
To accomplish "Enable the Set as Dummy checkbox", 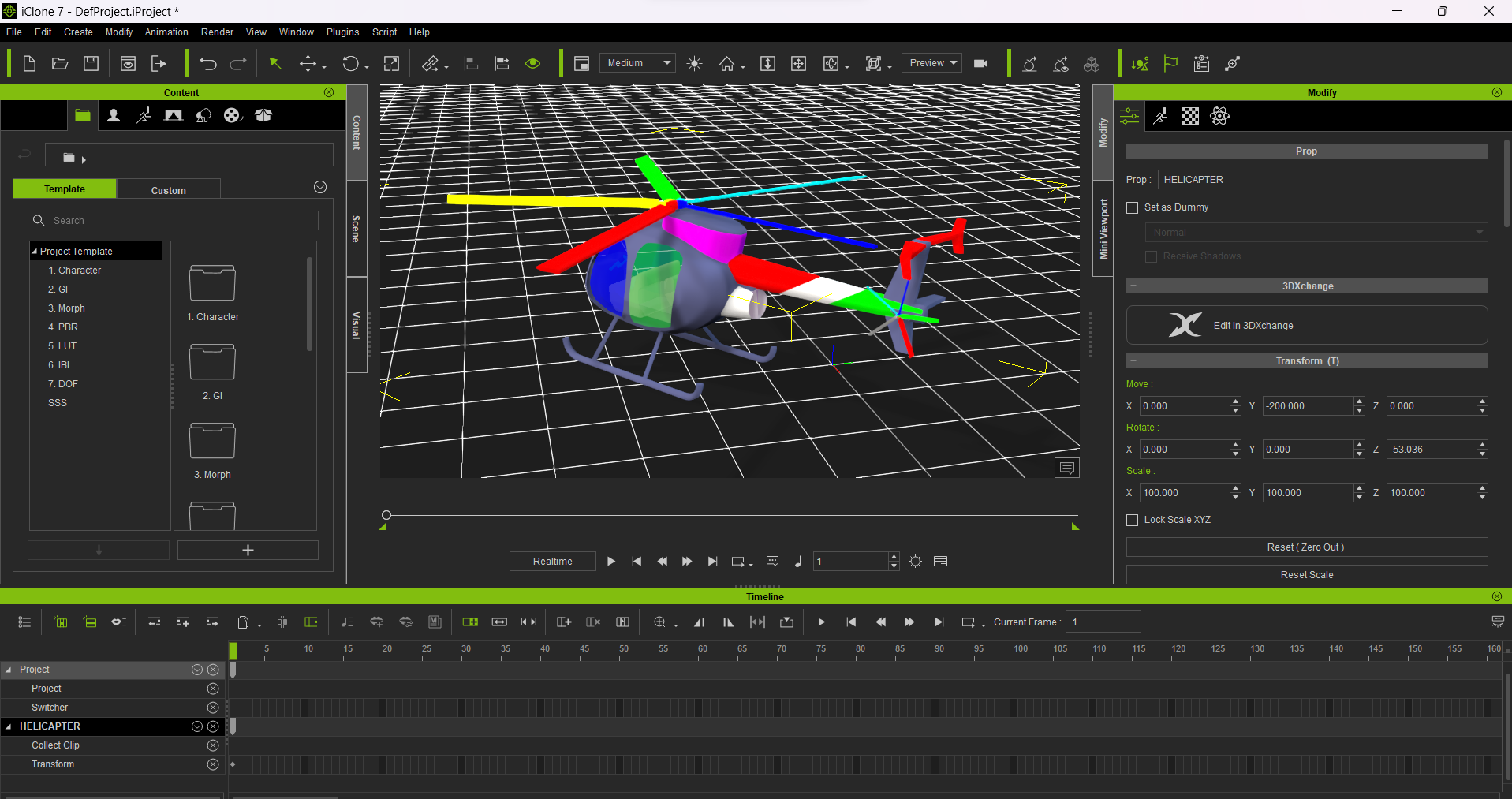I will pos(1133,207).
